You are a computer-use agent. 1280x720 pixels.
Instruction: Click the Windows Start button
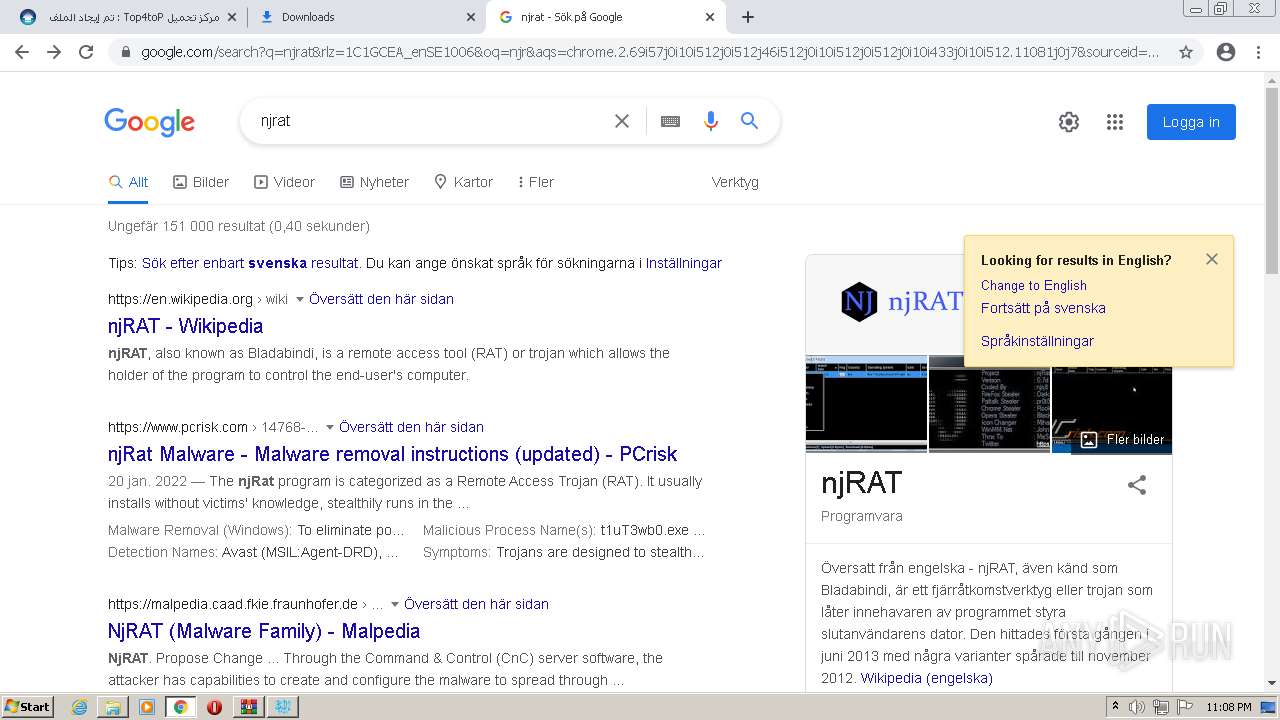click(x=28, y=707)
